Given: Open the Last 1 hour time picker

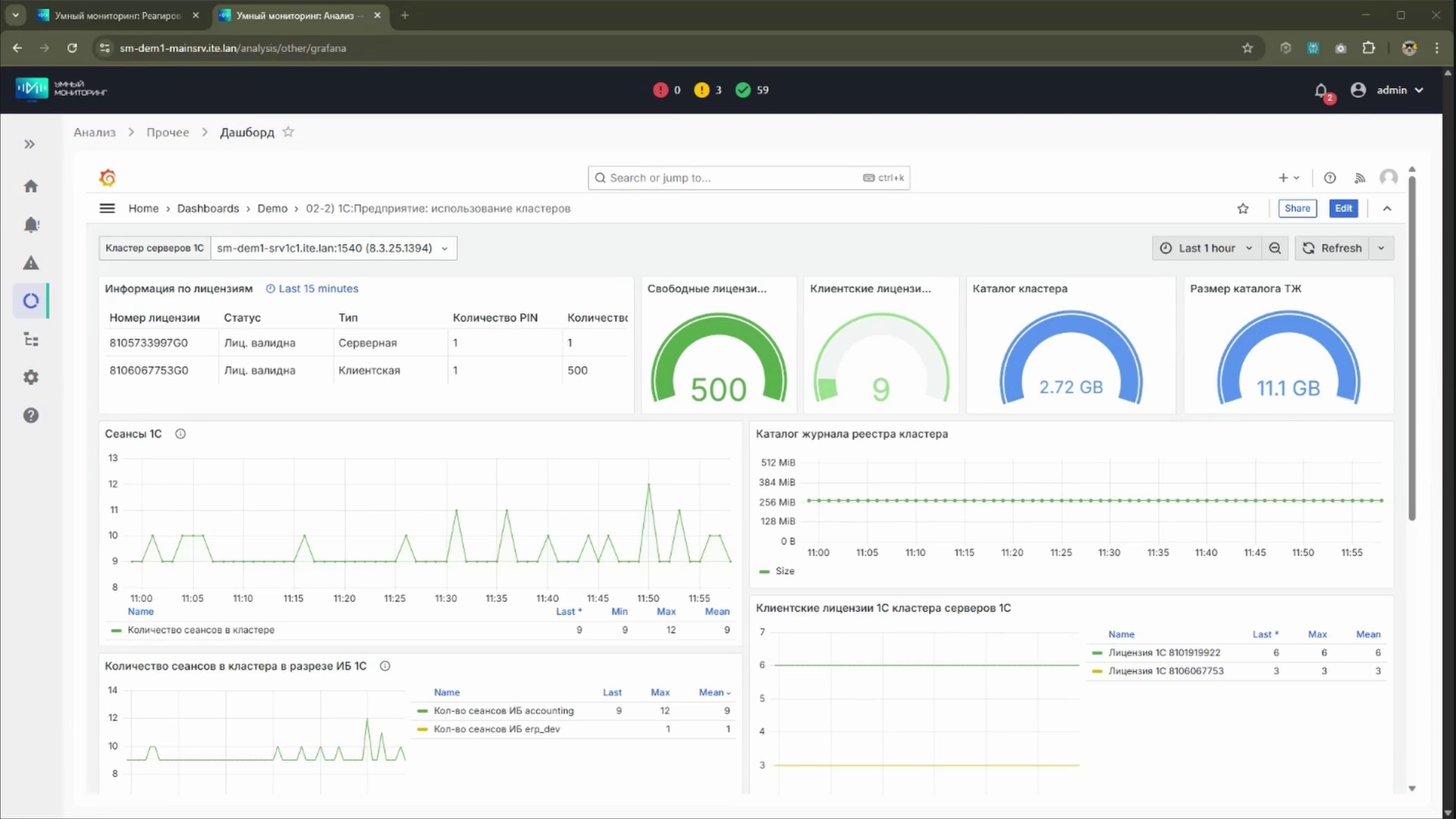Looking at the screenshot, I should pyautogui.click(x=1207, y=248).
